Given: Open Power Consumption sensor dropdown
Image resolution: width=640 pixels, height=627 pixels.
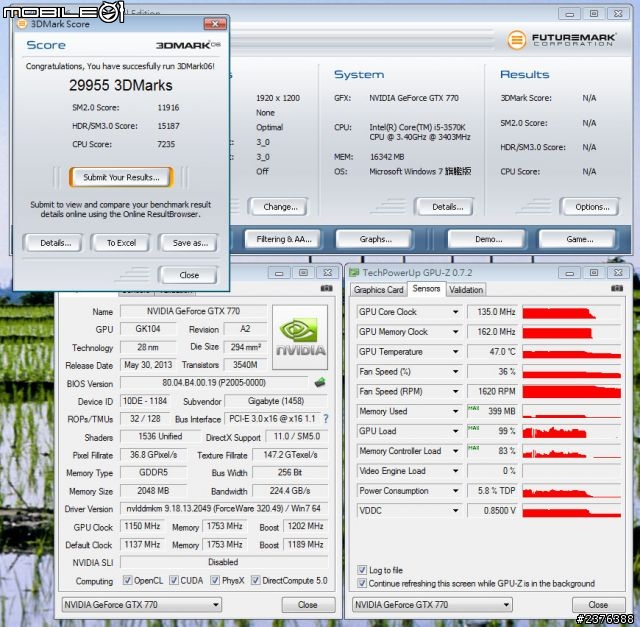Looking at the screenshot, I should [x=456, y=491].
